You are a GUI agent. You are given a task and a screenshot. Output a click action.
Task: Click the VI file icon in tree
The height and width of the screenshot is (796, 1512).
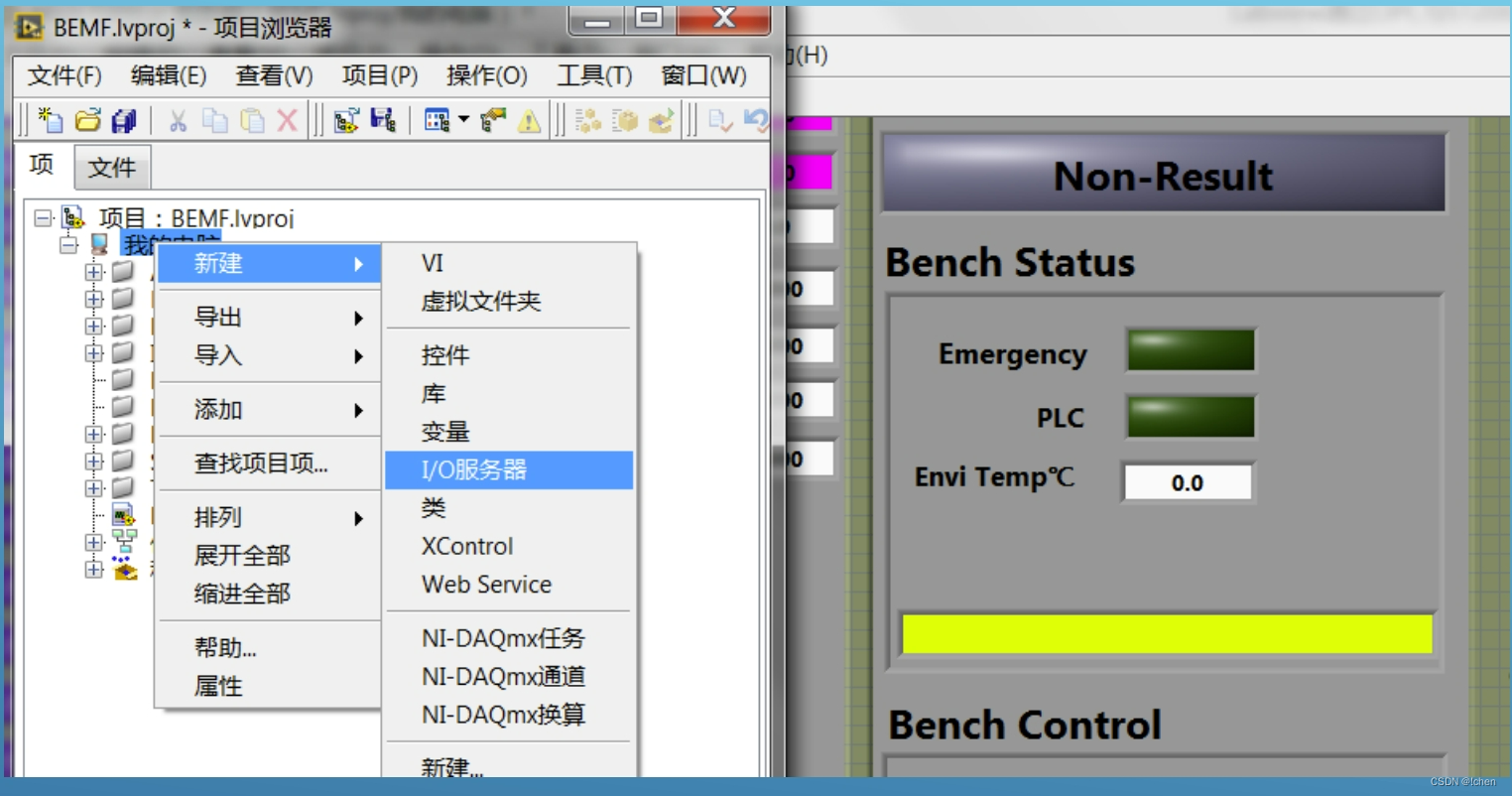point(123,514)
